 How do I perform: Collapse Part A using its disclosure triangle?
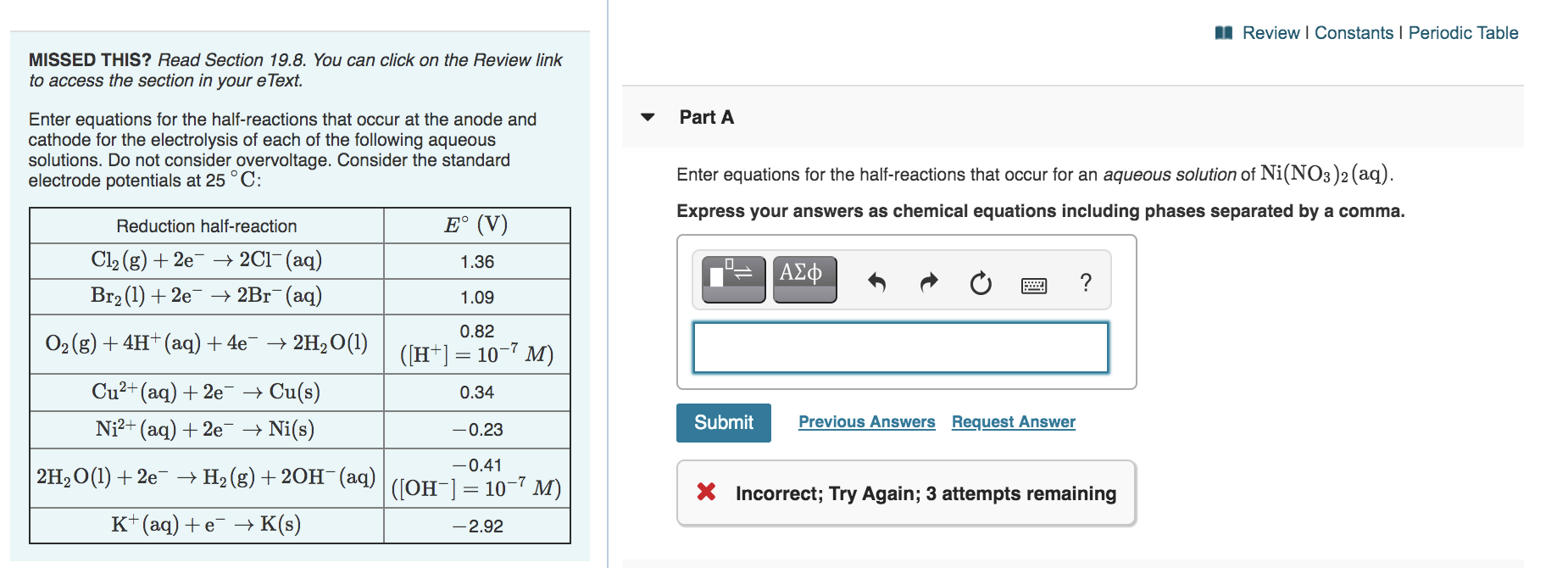648,117
